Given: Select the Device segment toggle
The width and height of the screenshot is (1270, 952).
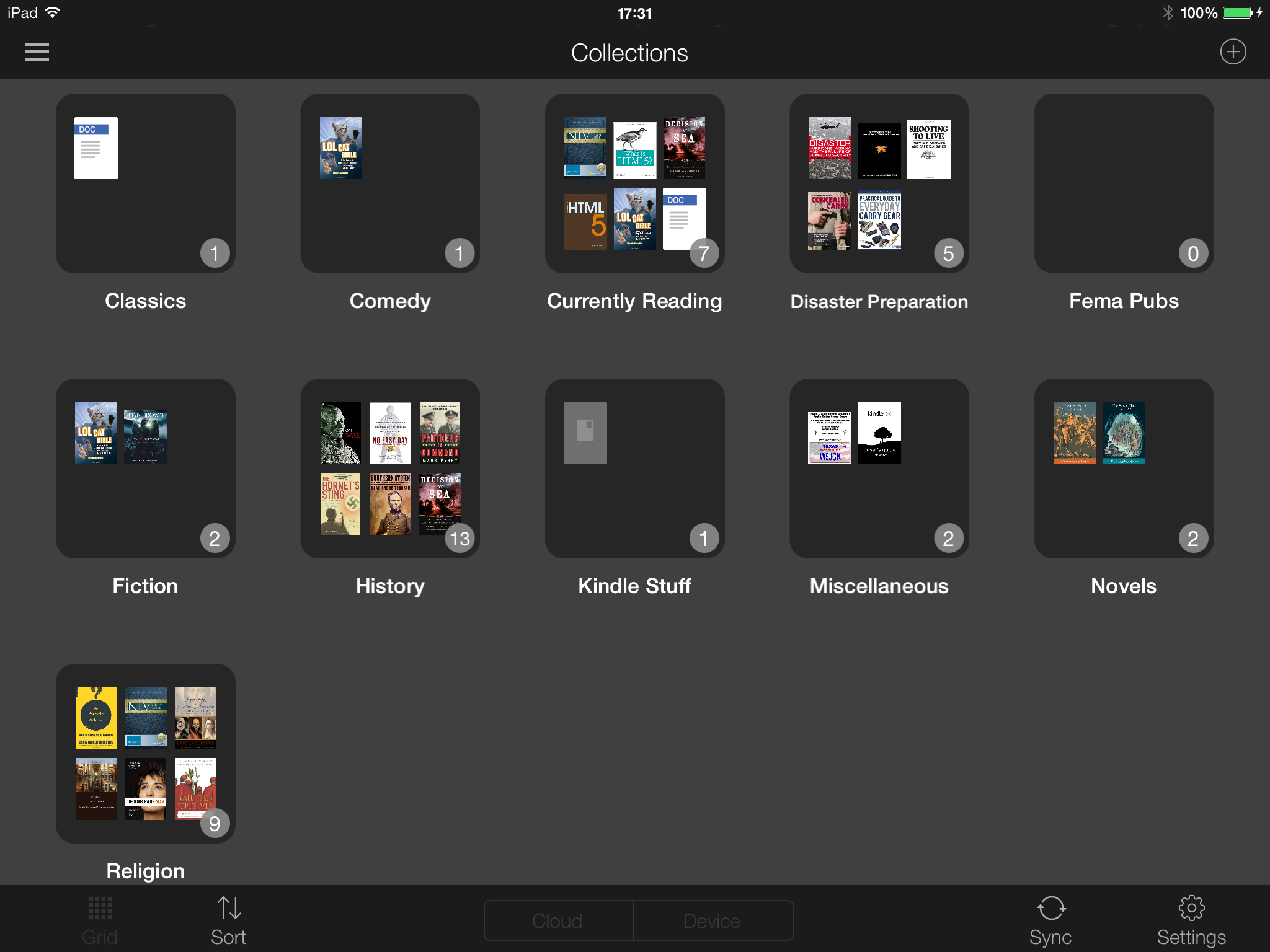Looking at the screenshot, I should [x=712, y=920].
